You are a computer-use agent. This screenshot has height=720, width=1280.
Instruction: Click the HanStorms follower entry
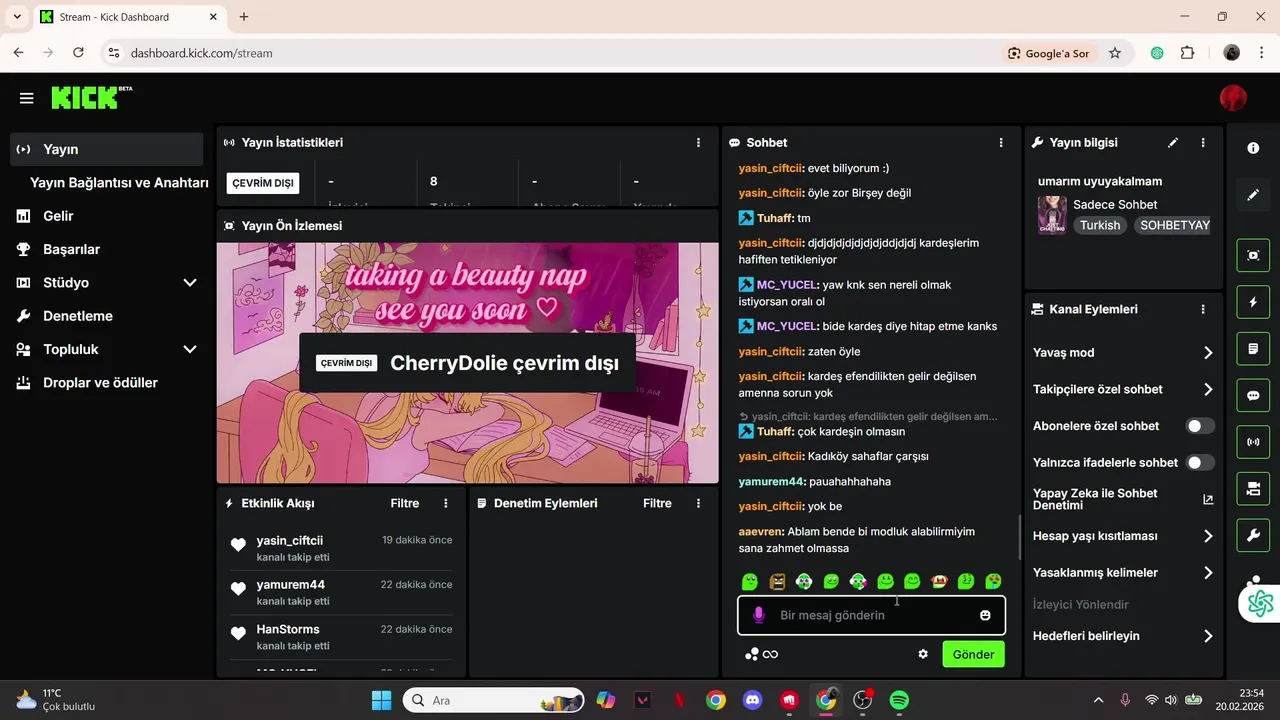[x=341, y=636]
